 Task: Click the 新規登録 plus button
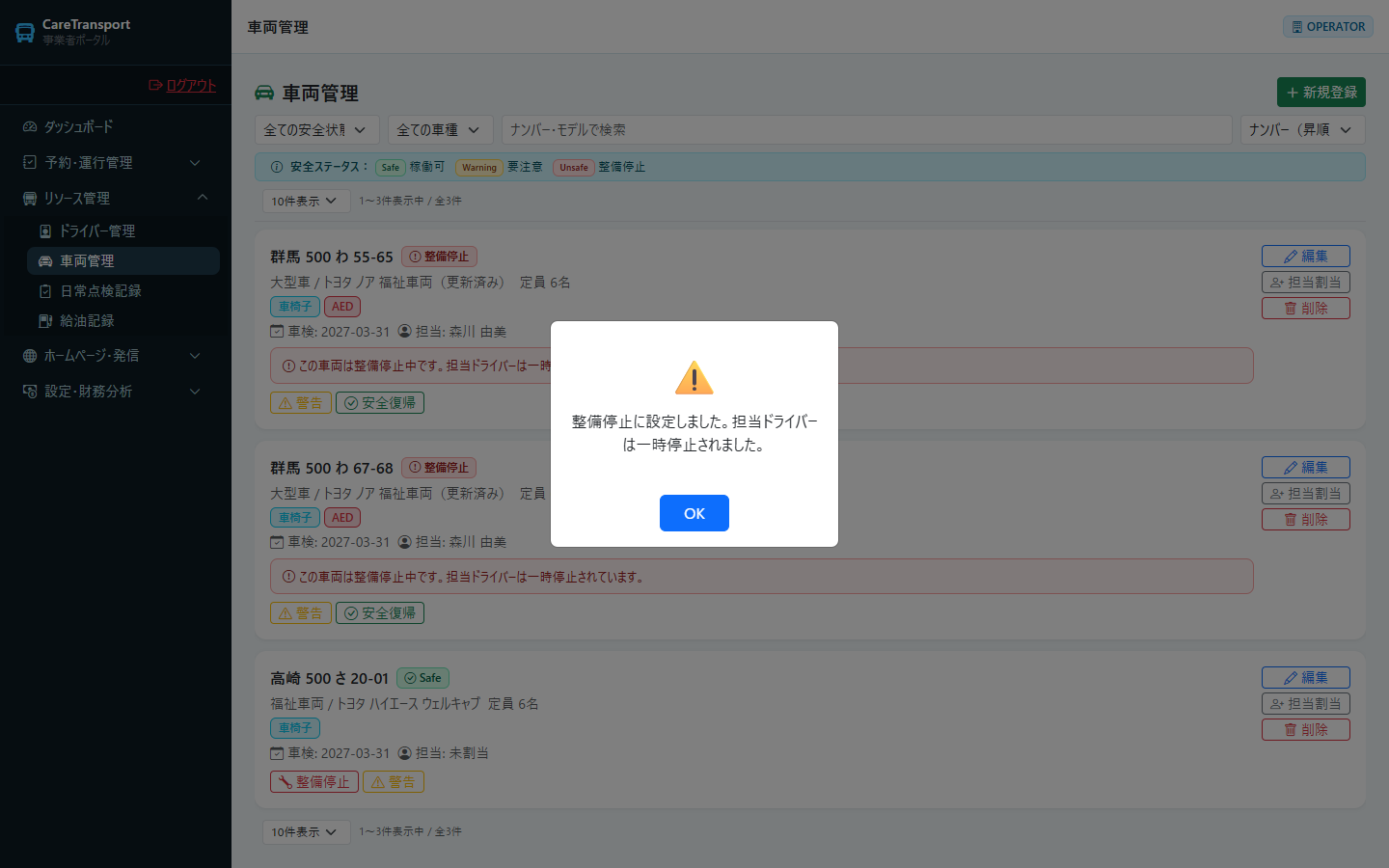coord(1321,92)
